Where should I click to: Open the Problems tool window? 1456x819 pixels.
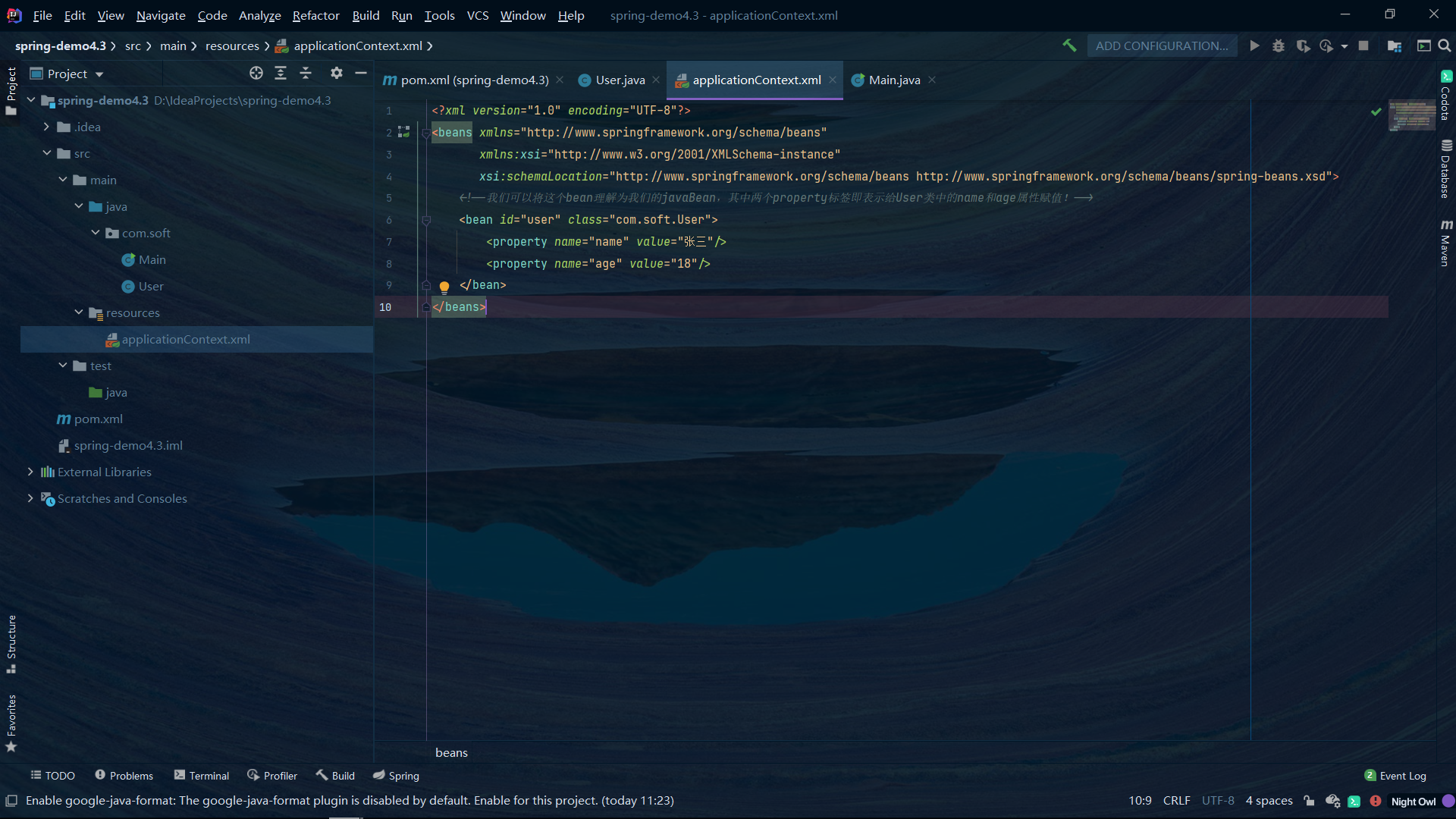coord(124,776)
